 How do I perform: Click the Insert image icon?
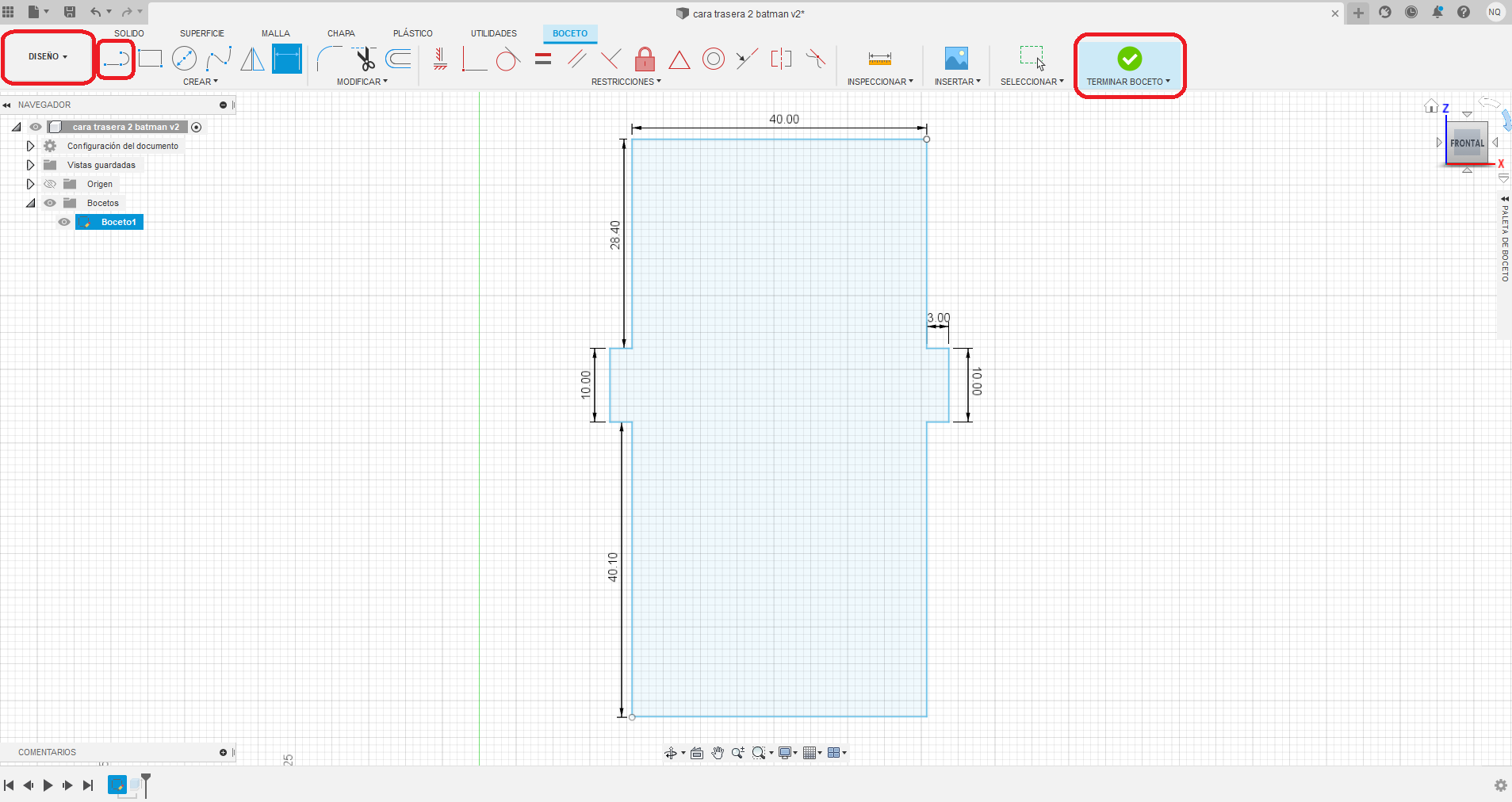(x=957, y=59)
